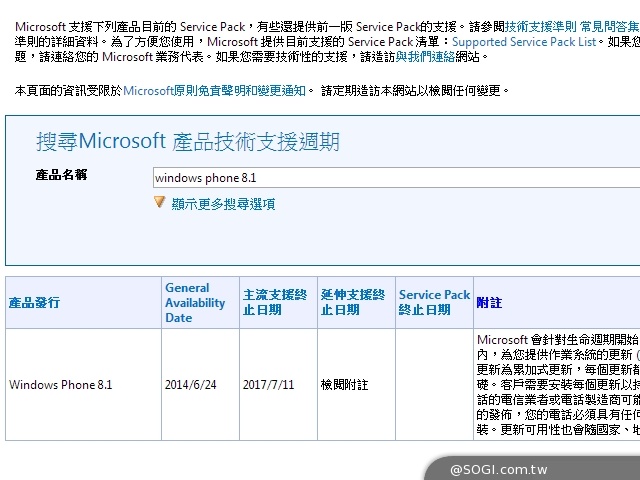Click the 主流支援終止日期 column header
The image size is (640, 480).
click(x=275, y=302)
